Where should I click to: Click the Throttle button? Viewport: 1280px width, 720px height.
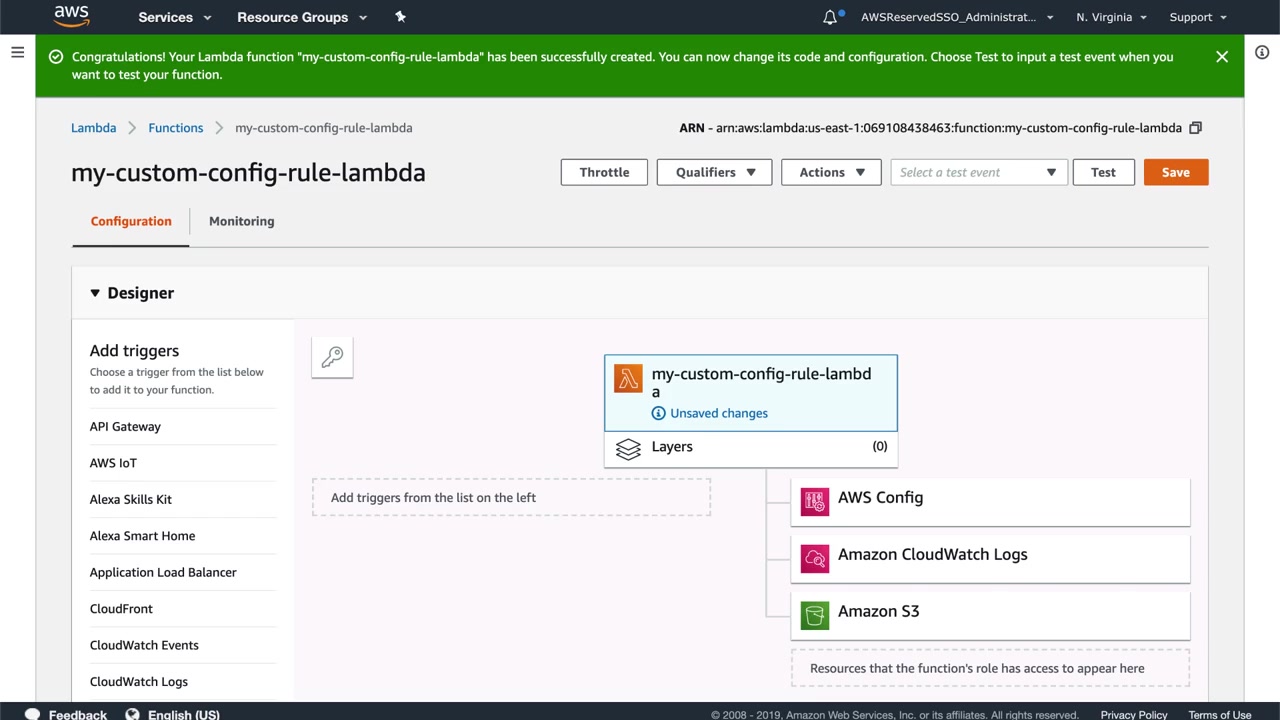pyautogui.click(x=604, y=172)
